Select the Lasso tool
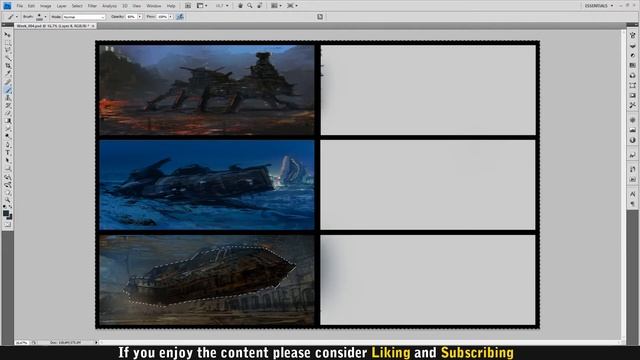 point(7,50)
